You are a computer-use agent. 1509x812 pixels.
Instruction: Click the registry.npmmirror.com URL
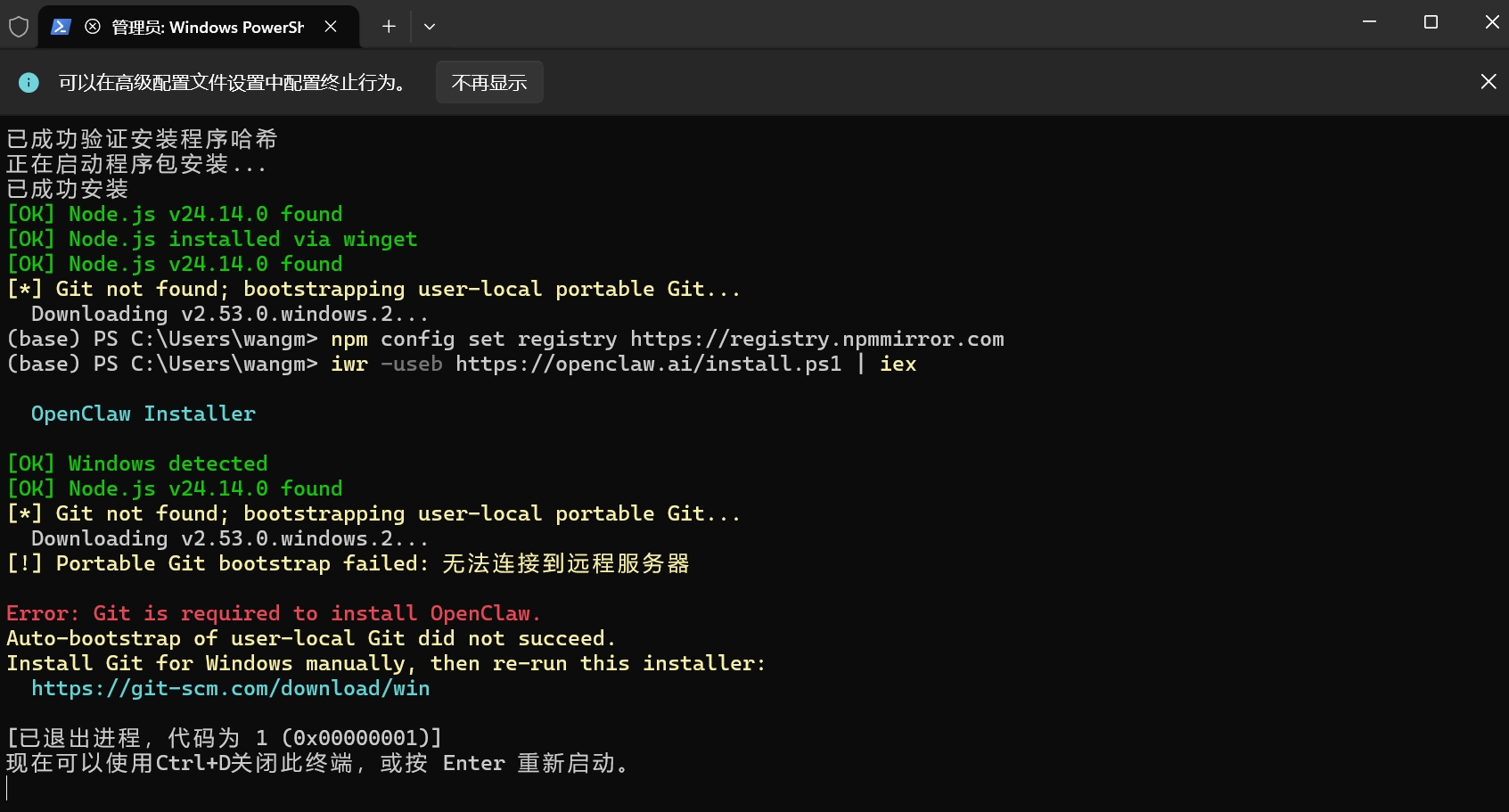point(816,339)
